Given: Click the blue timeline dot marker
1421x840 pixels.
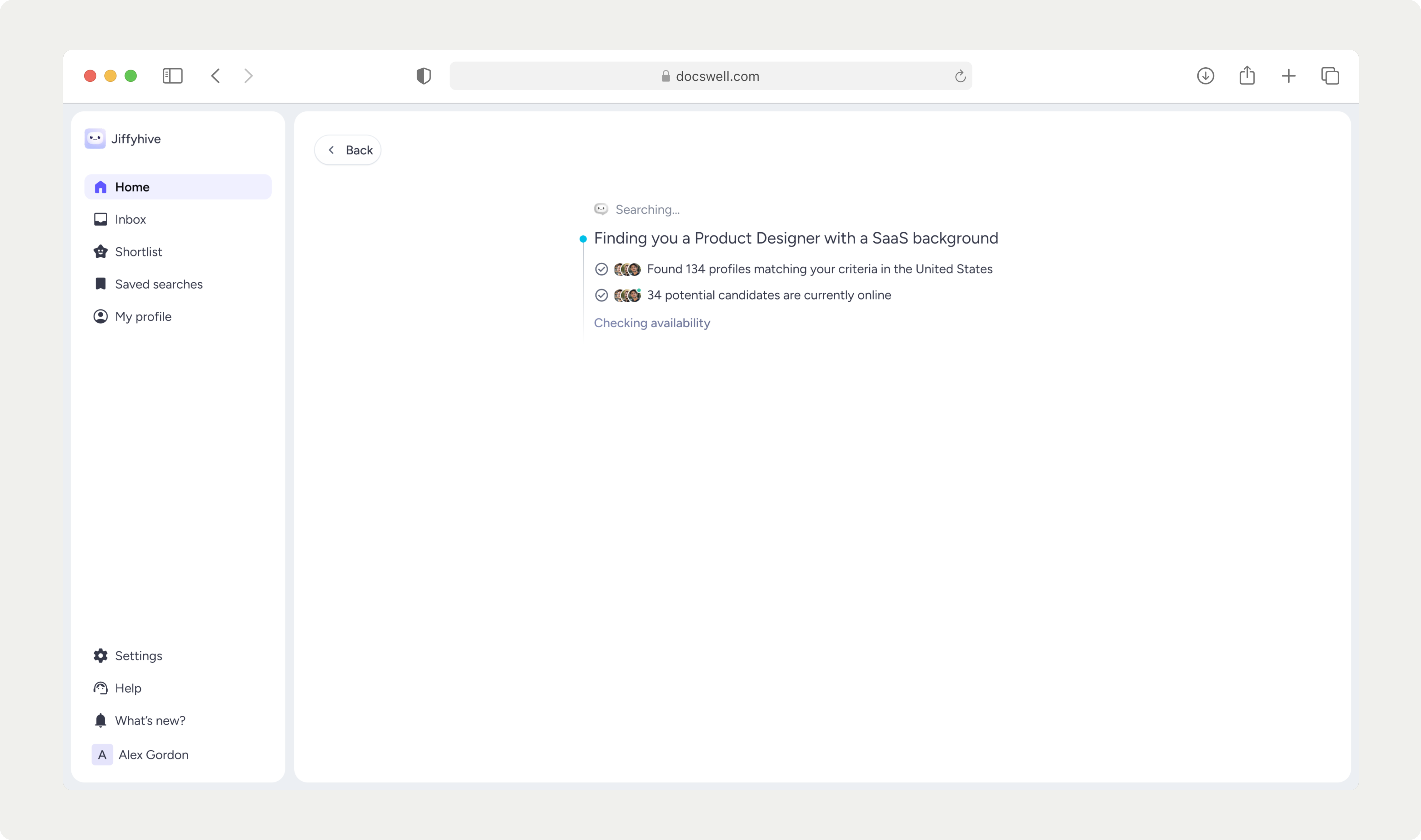Looking at the screenshot, I should pyautogui.click(x=583, y=239).
